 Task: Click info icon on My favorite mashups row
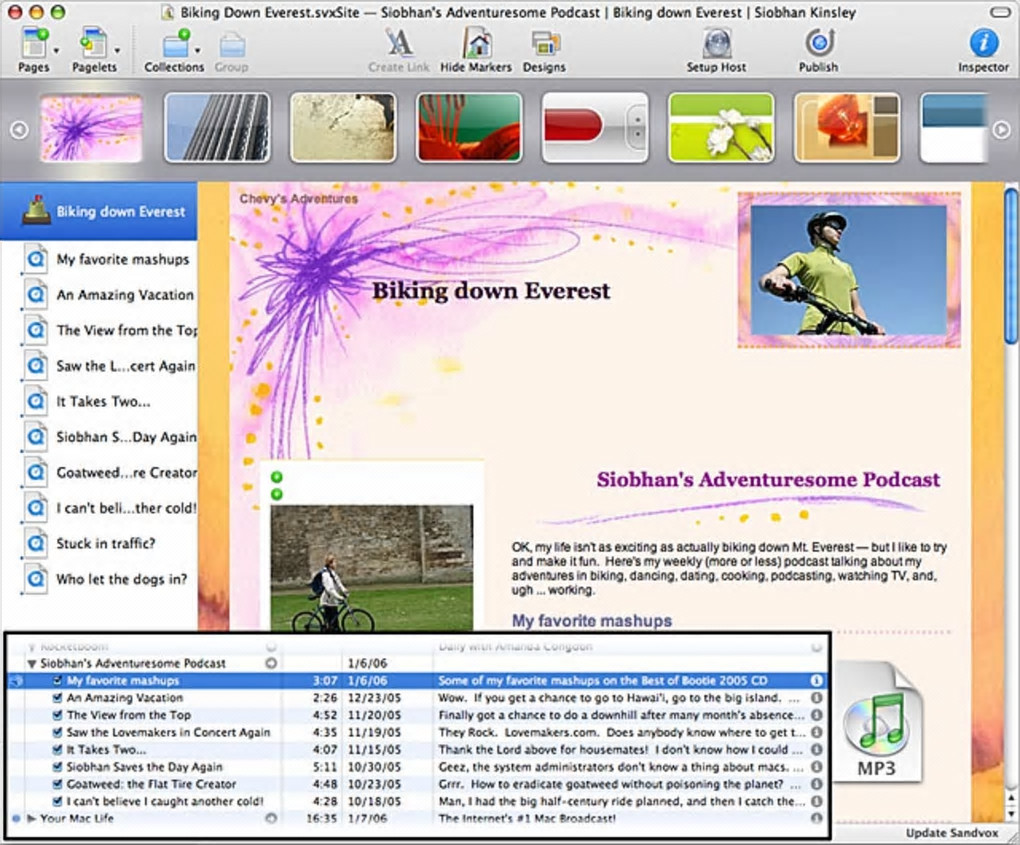click(816, 680)
